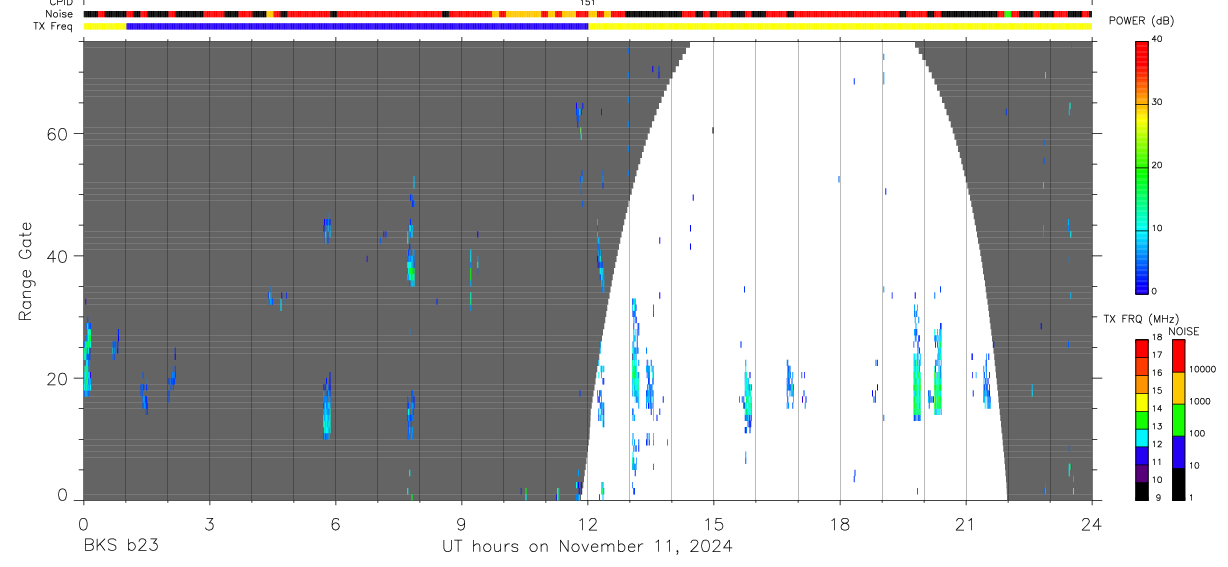Image resolution: width=1228 pixels, height=567 pixels.
Task: Select the "BKS b23" radar label
Action: click(x=120, y=546)
